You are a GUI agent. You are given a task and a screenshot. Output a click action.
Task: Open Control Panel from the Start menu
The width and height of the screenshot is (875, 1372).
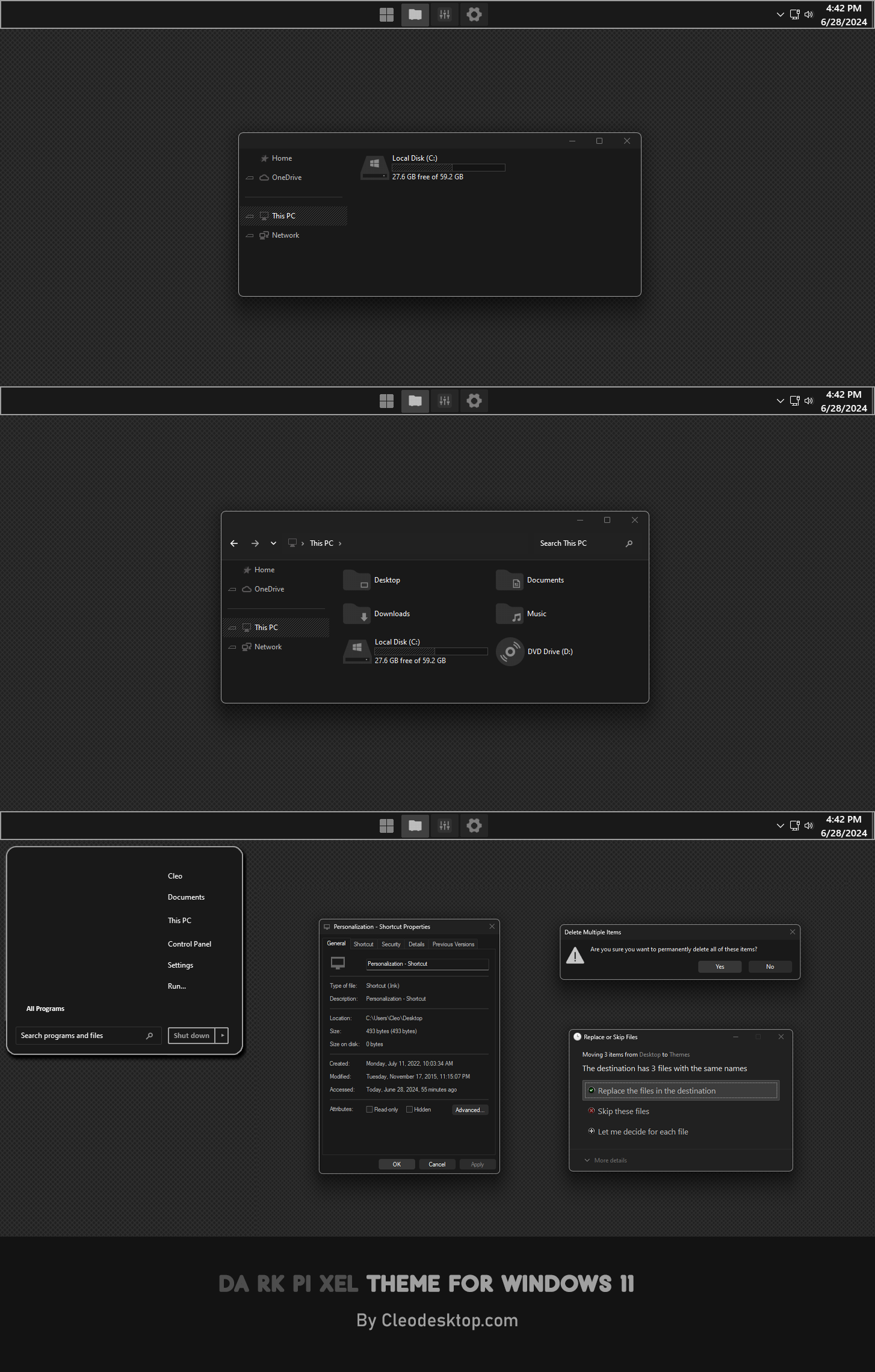click(x=190, y=944)
